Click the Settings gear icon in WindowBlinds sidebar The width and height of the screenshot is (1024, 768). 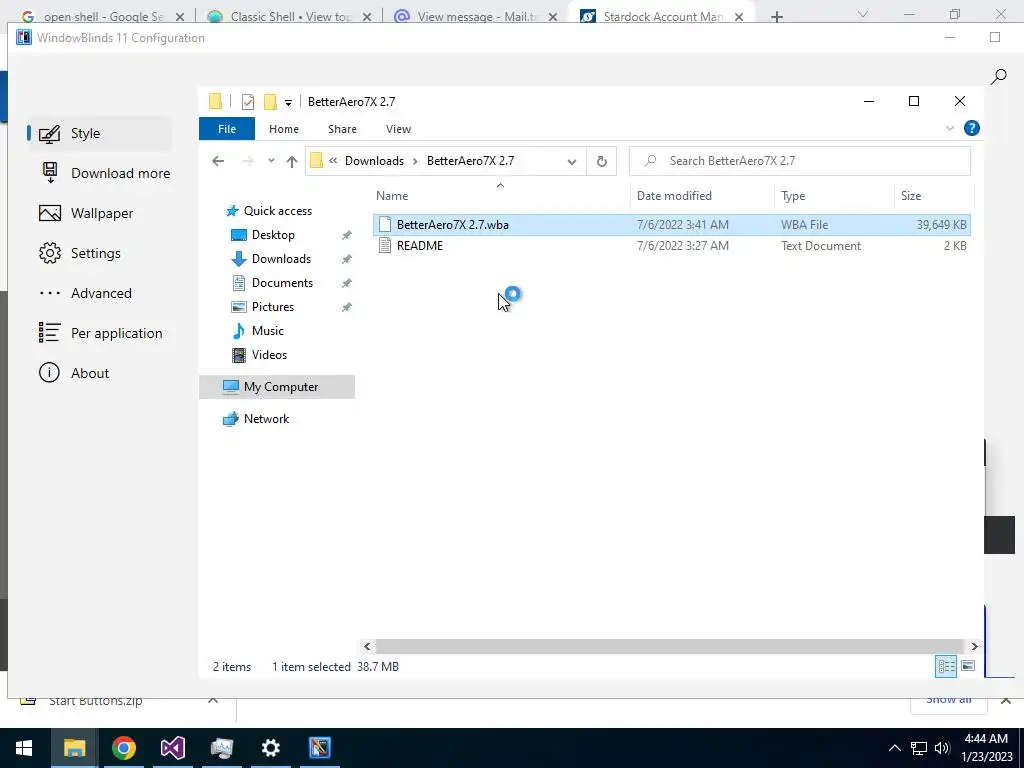[x=50, y=253]
